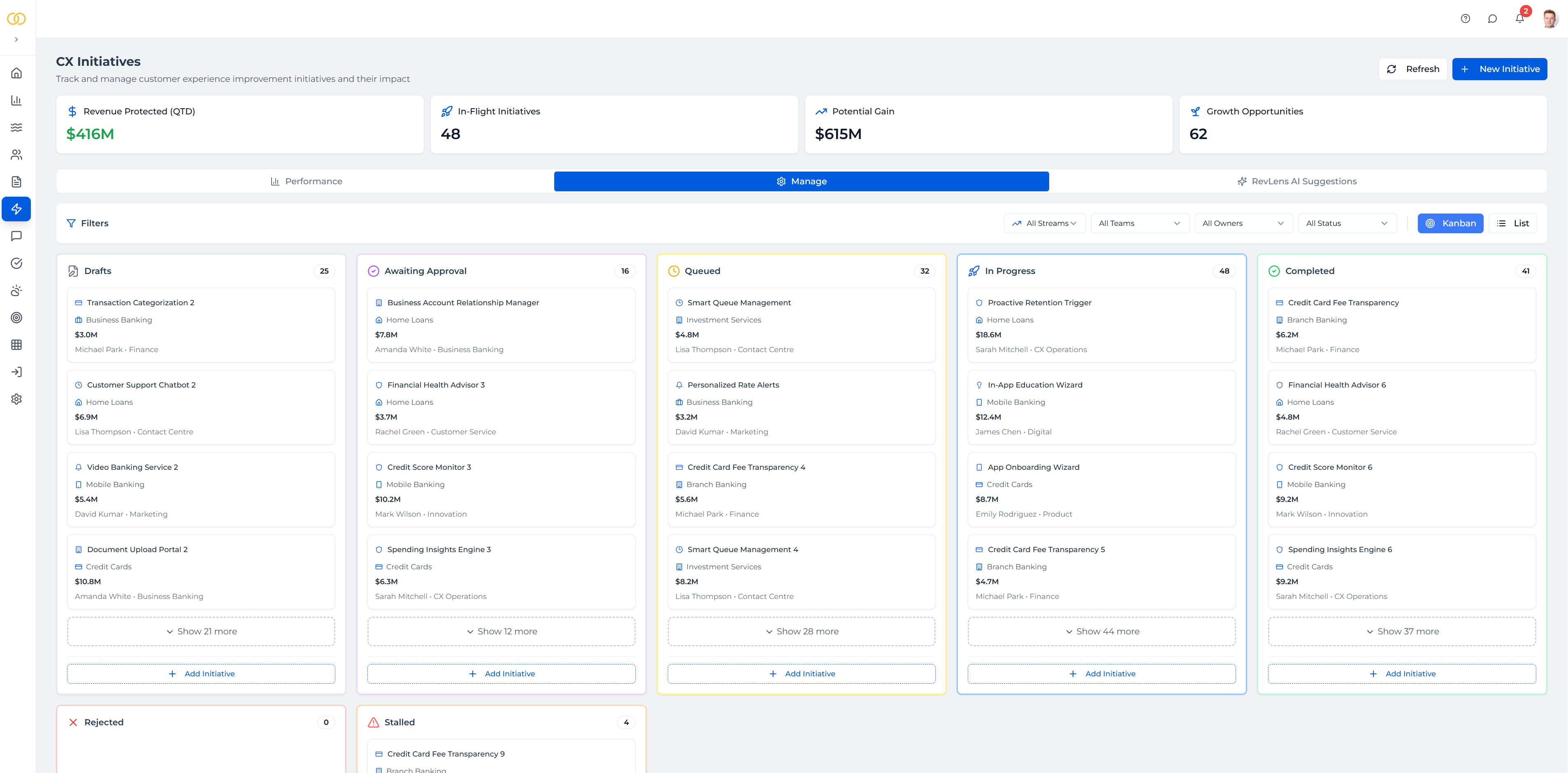The height and width of the screenshot is (773, 1568).
Task: Open the All Status dropdown
Action: point(1346,223)
